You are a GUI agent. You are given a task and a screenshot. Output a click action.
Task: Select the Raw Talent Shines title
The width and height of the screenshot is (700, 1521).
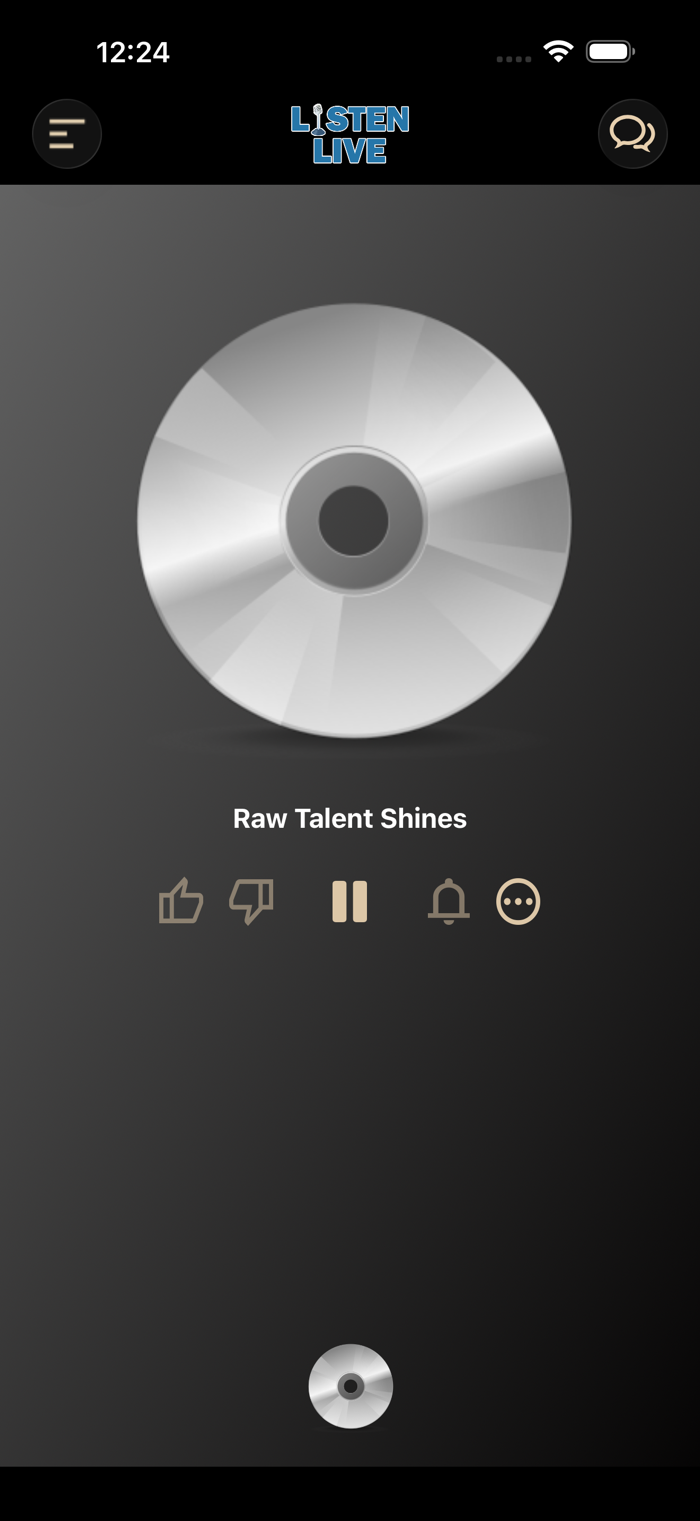click(350, 818)
